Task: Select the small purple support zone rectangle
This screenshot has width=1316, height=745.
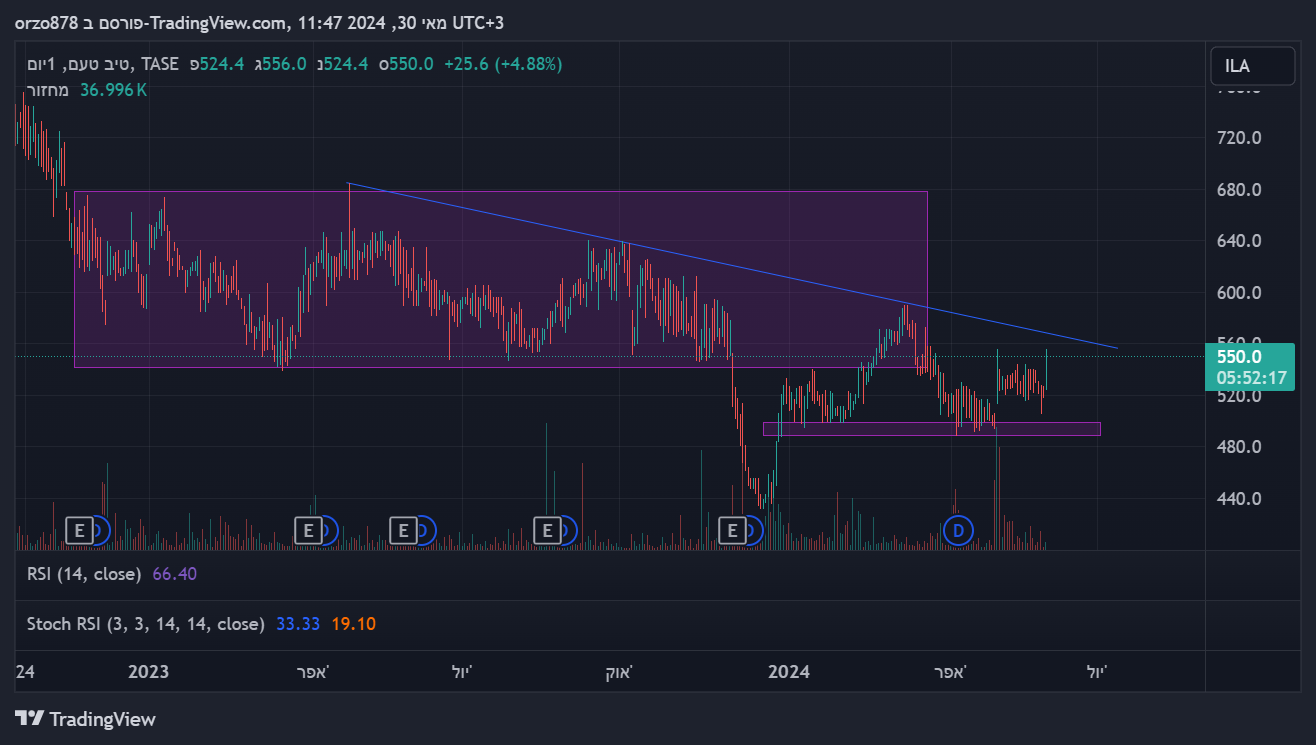Action: pyautogui.click(x=931, y=429)
